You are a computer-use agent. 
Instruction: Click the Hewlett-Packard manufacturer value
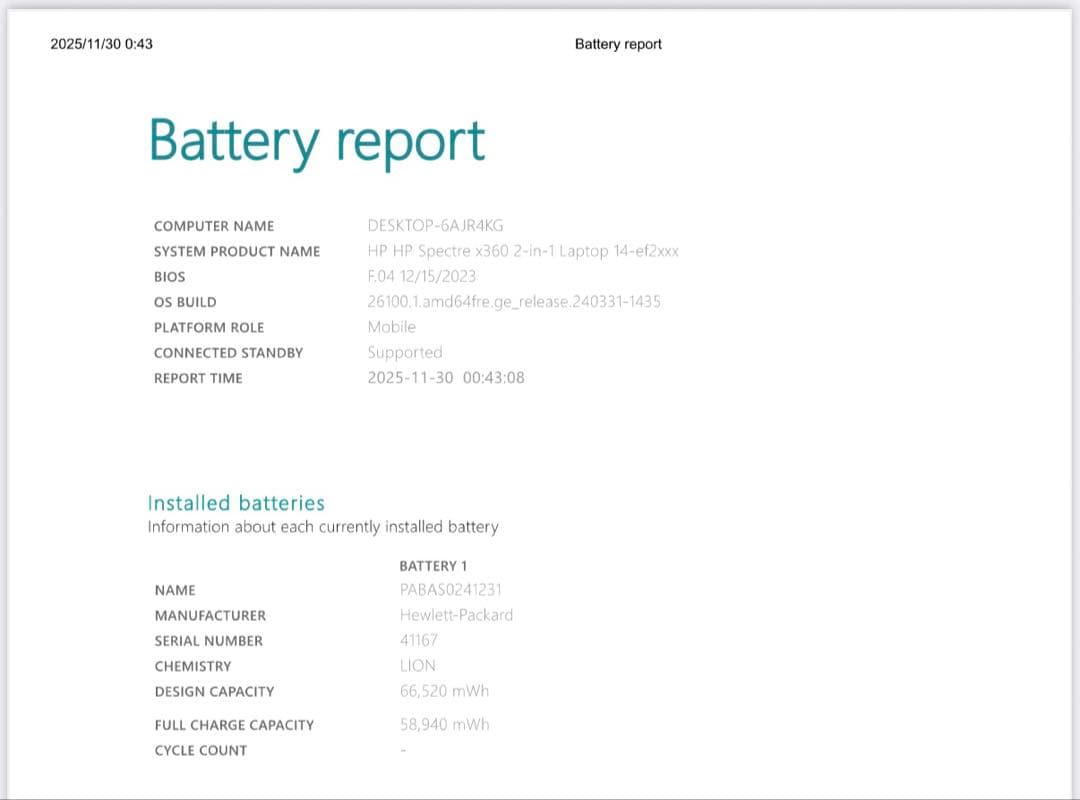(x=456, y=615)
